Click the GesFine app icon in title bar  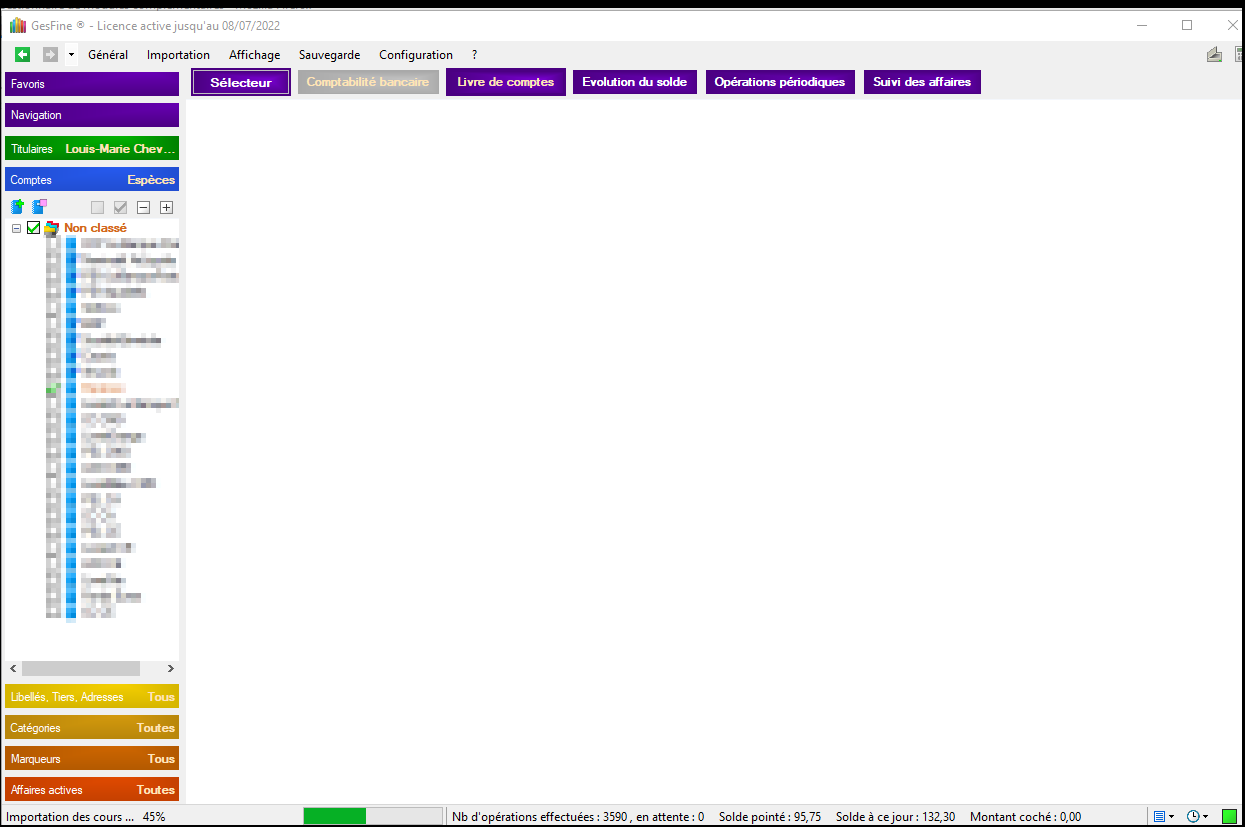click(18, 25)
